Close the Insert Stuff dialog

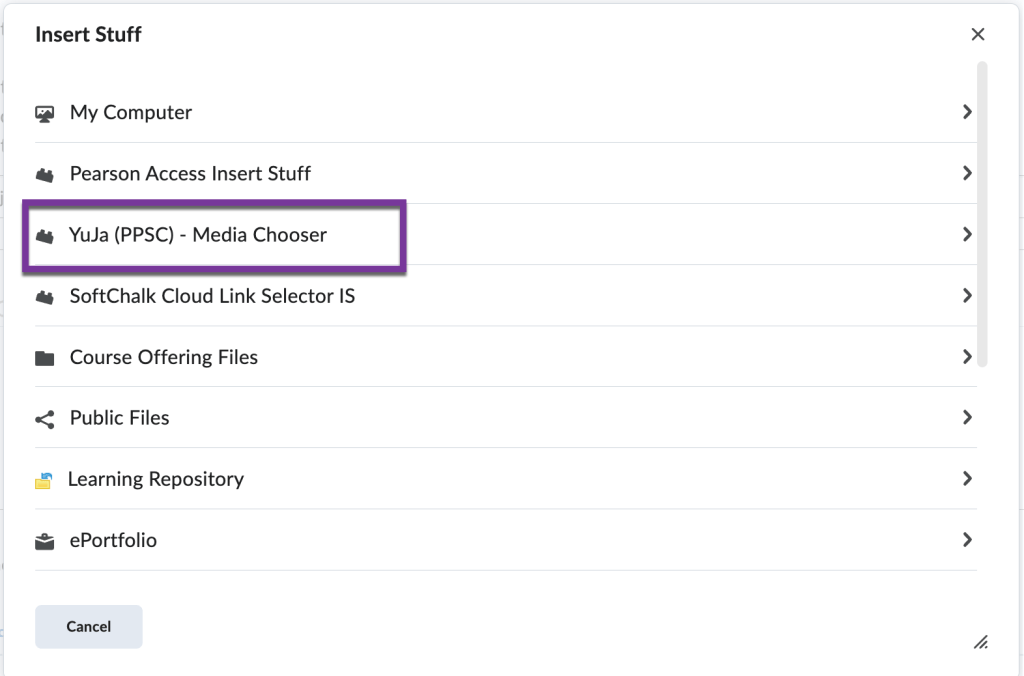click(x=977, y=33)
